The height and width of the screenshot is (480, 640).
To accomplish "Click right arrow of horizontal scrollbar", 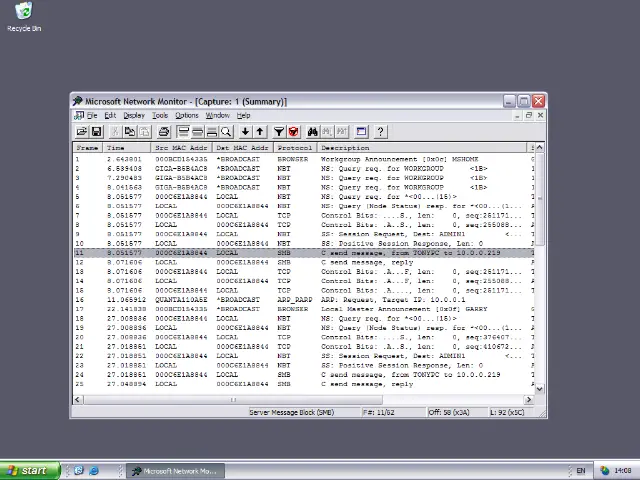I will 529,400.
